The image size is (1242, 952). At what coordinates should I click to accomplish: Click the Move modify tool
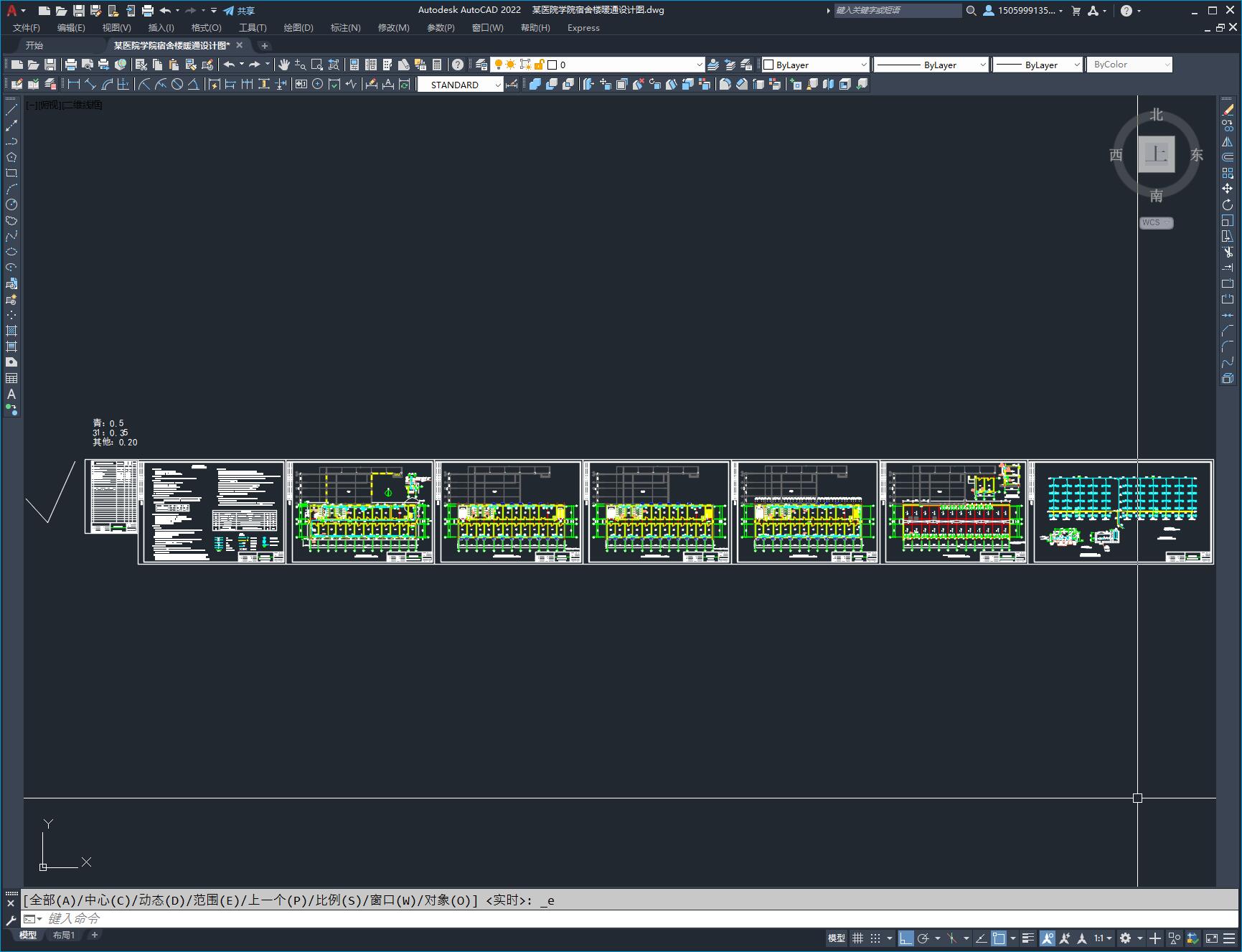1228,189
